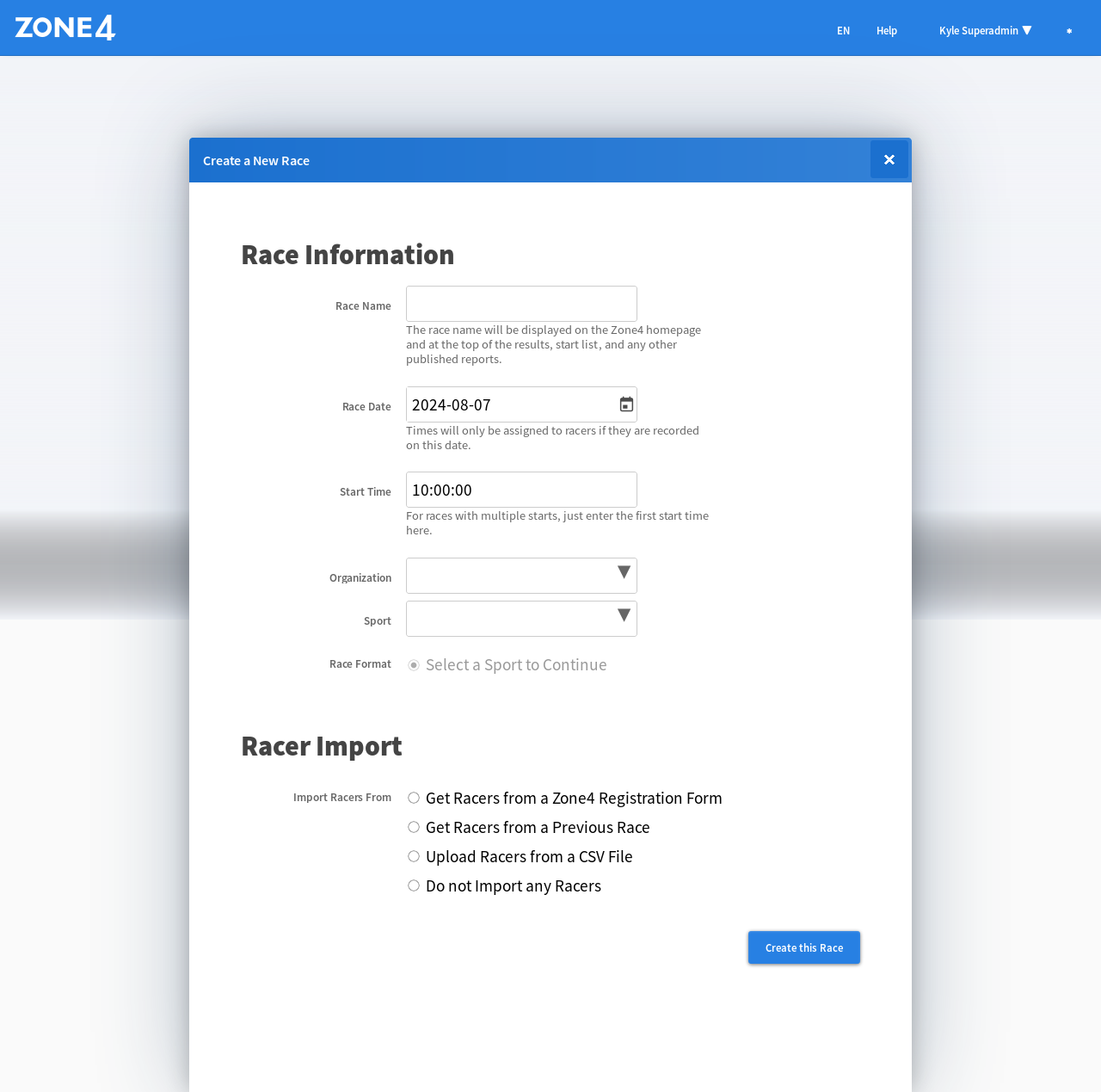Click the small gear icon in header
This screenshot has height=1092, width=1101.
tap(1068, 31)
